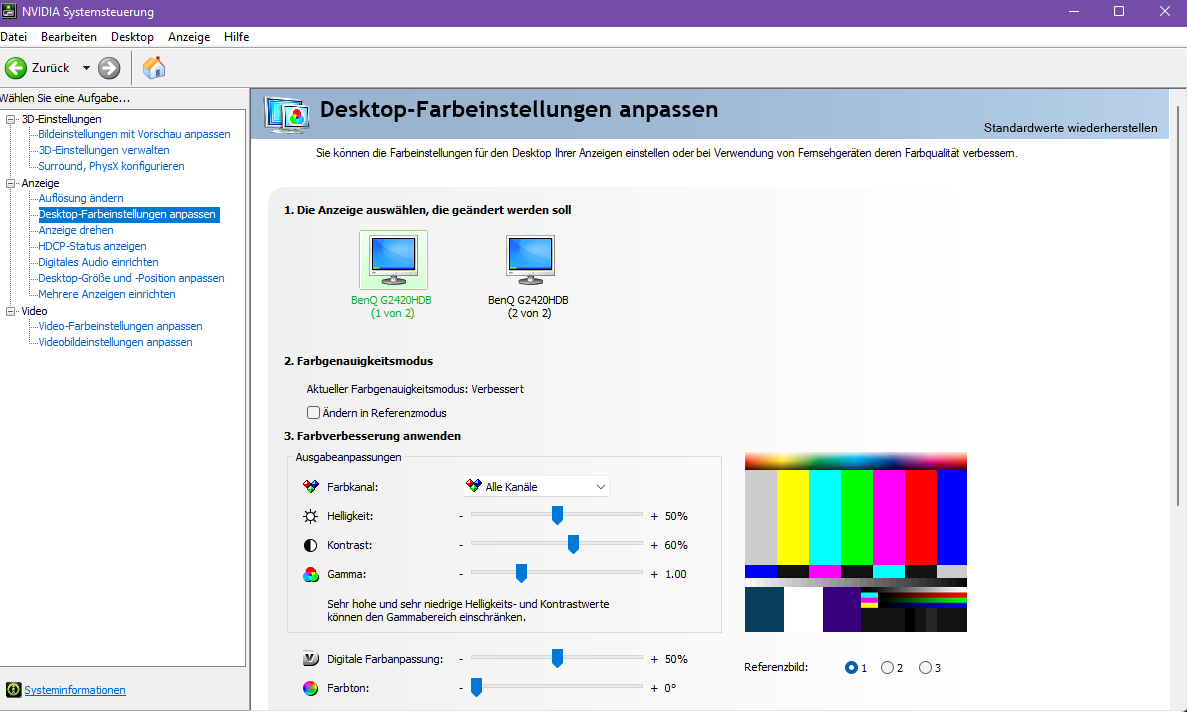Image resolution: width=1187 pixels, height=712 pixels.
Task: Collapse the Video tree node
Action: [11, 311]
